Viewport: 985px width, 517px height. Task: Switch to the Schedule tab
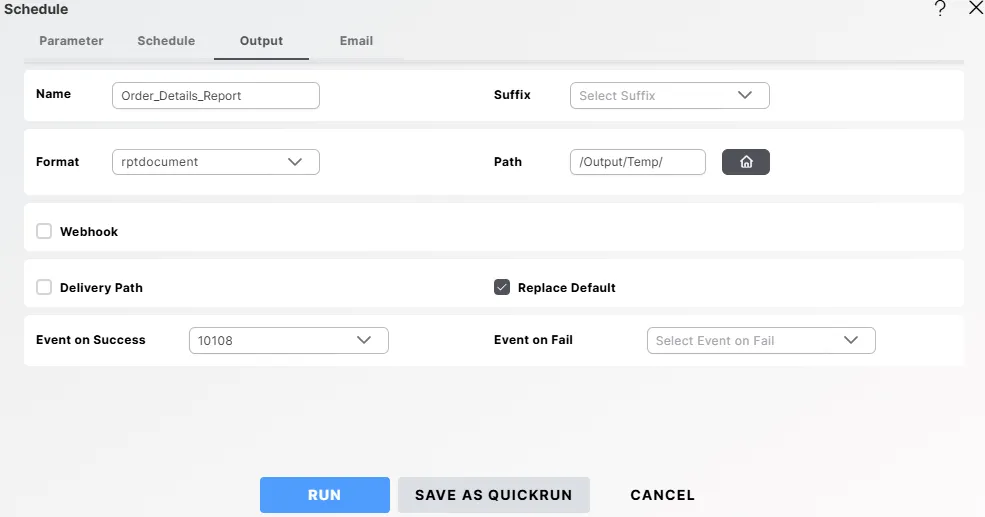(x=166, y=41)
